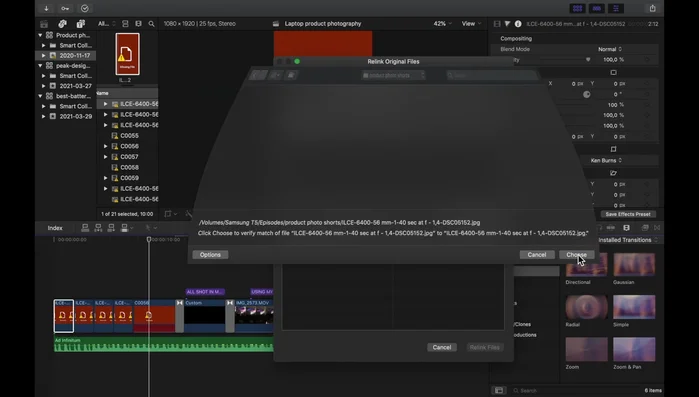Click overwrite clip edit icon with dropdown
This screenshot has height=397, width=699.
126,228
